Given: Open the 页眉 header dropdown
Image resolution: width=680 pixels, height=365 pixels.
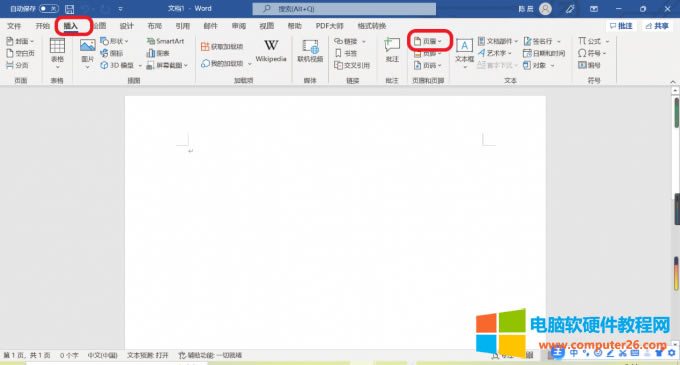Looking at the screenshot, I should (x=428, y=41).
